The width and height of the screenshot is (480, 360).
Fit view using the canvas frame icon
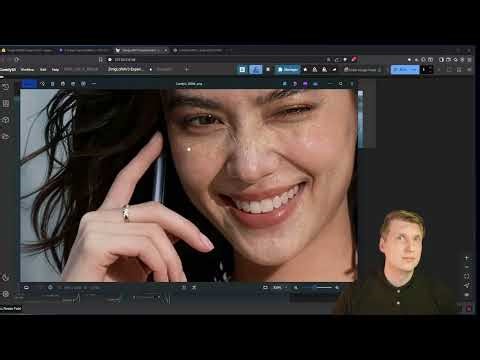(x=467, y=276)
